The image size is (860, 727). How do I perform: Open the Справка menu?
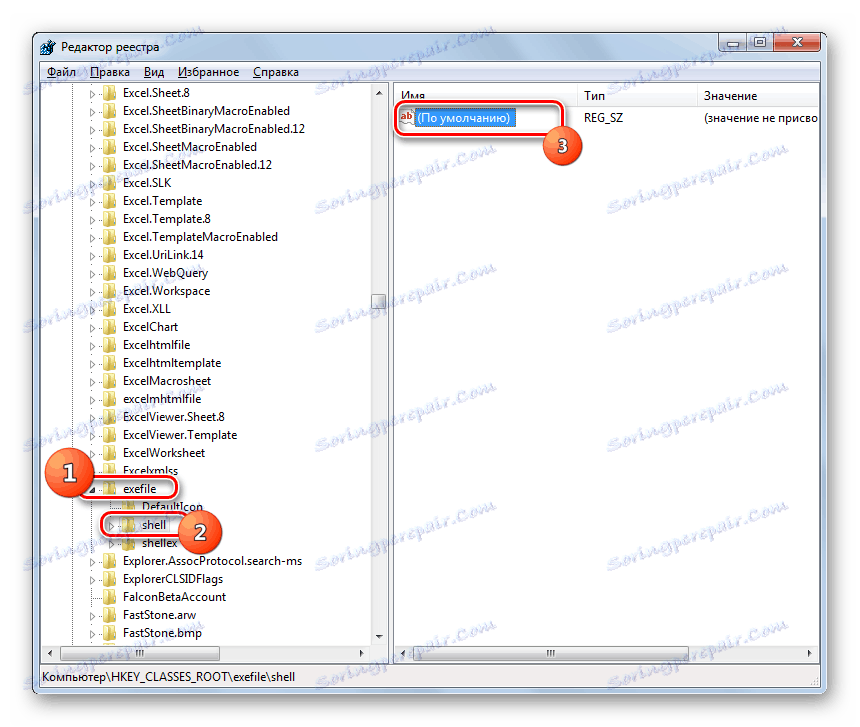point(276,72)
